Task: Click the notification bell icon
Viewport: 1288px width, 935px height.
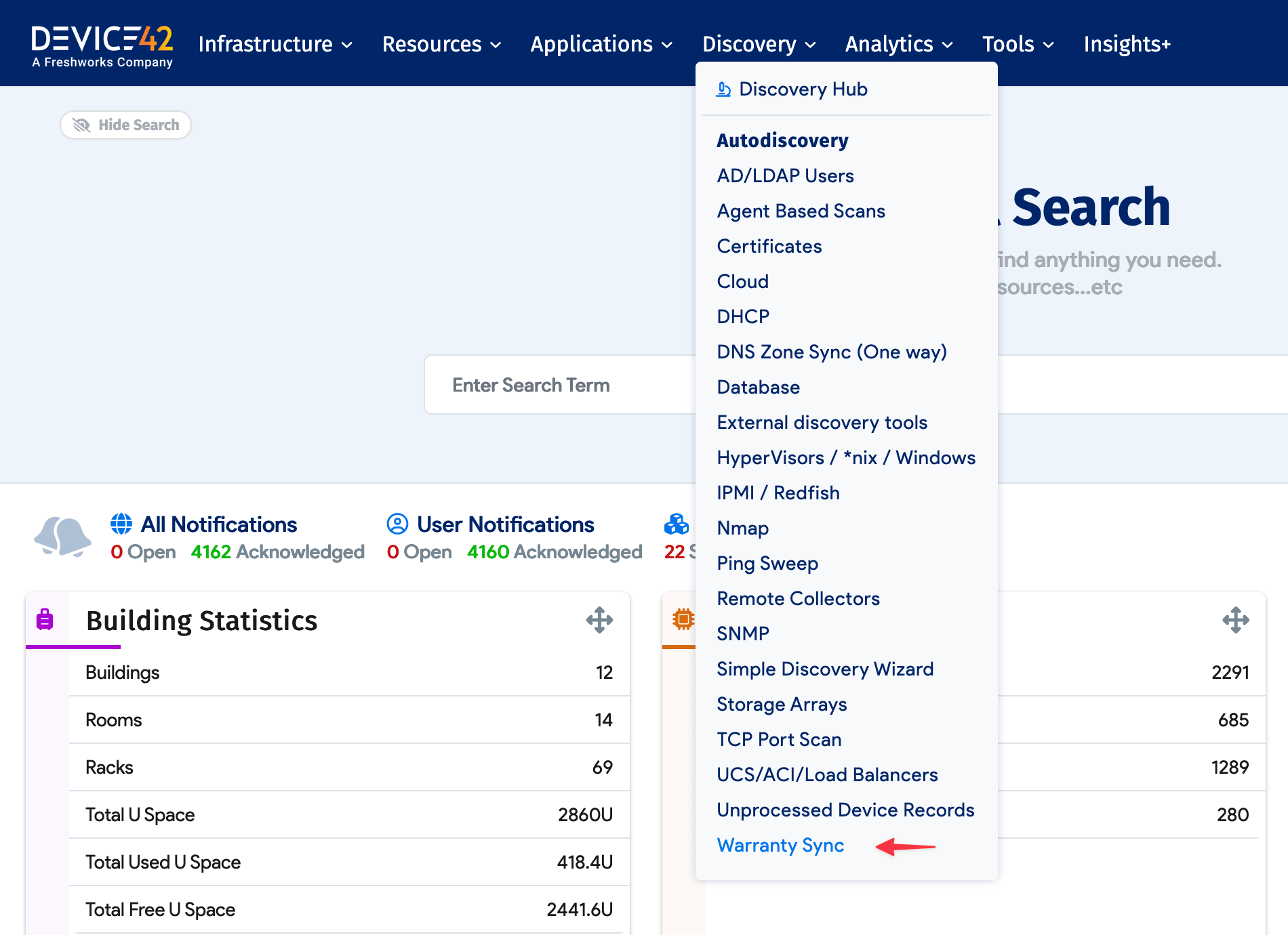Action: tap(62, 537)
